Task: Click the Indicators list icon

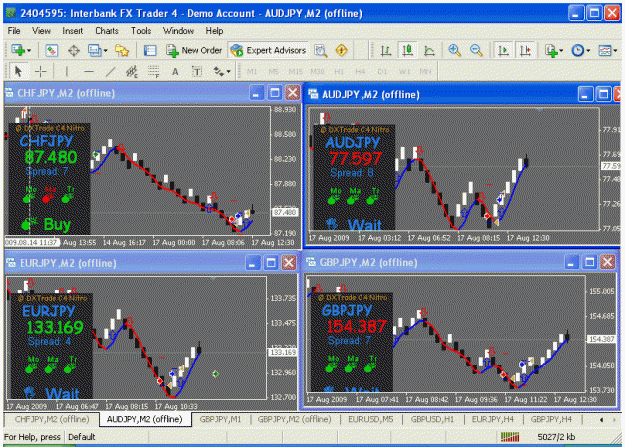Action: (551, 51)
